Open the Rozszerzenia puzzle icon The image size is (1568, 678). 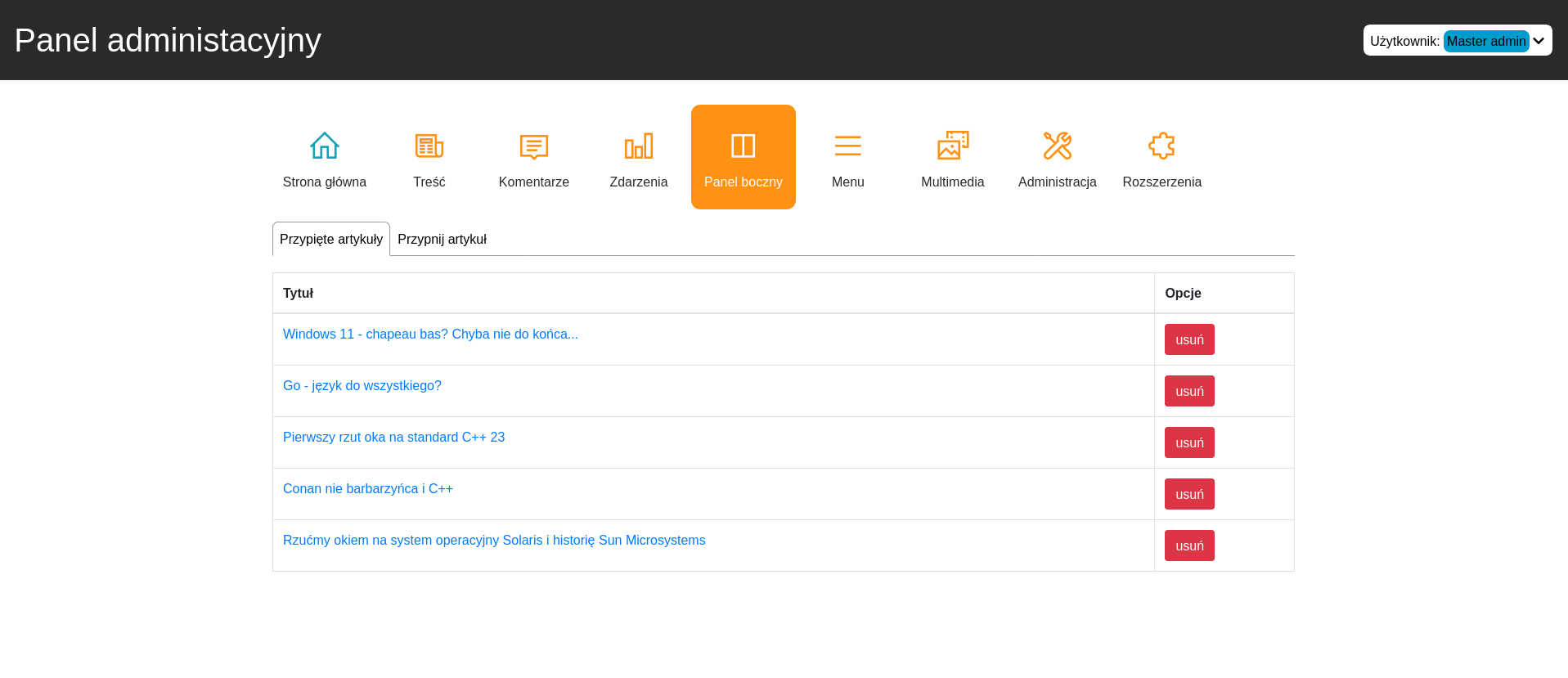point(1162,146)
